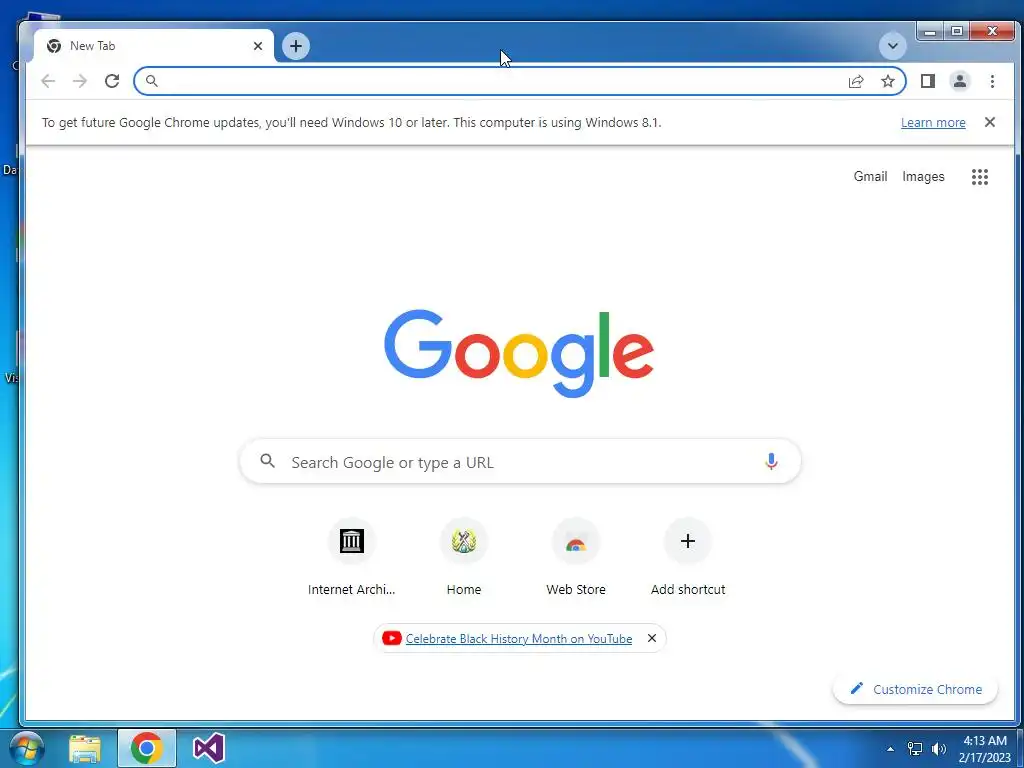
Task: Click the volume speaker tray icon
Action: [x=939, y=749]
